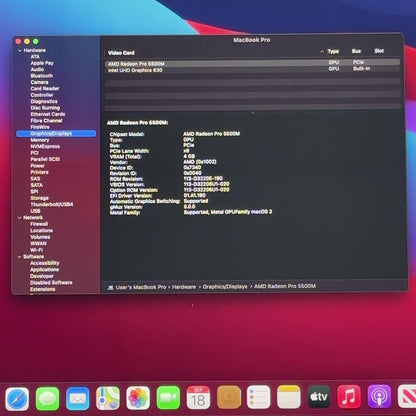This screenshot has height=416, width=416.
Task: Launch Podcasts from the Dock
Action: coord(379,396)
